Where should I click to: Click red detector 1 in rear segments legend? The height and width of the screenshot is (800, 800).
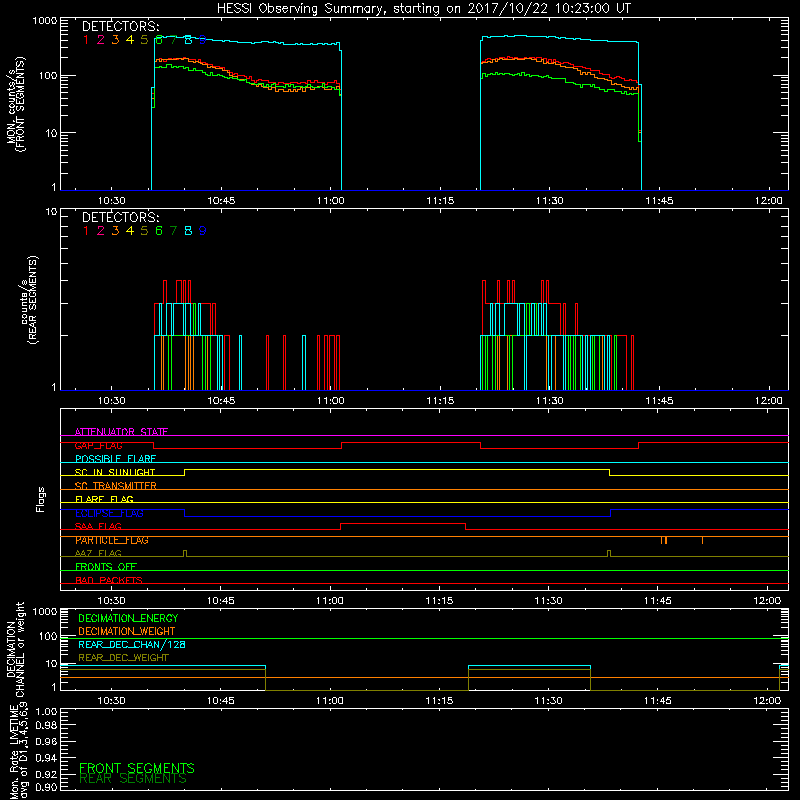pyautogui.click(x=86, y=231)
